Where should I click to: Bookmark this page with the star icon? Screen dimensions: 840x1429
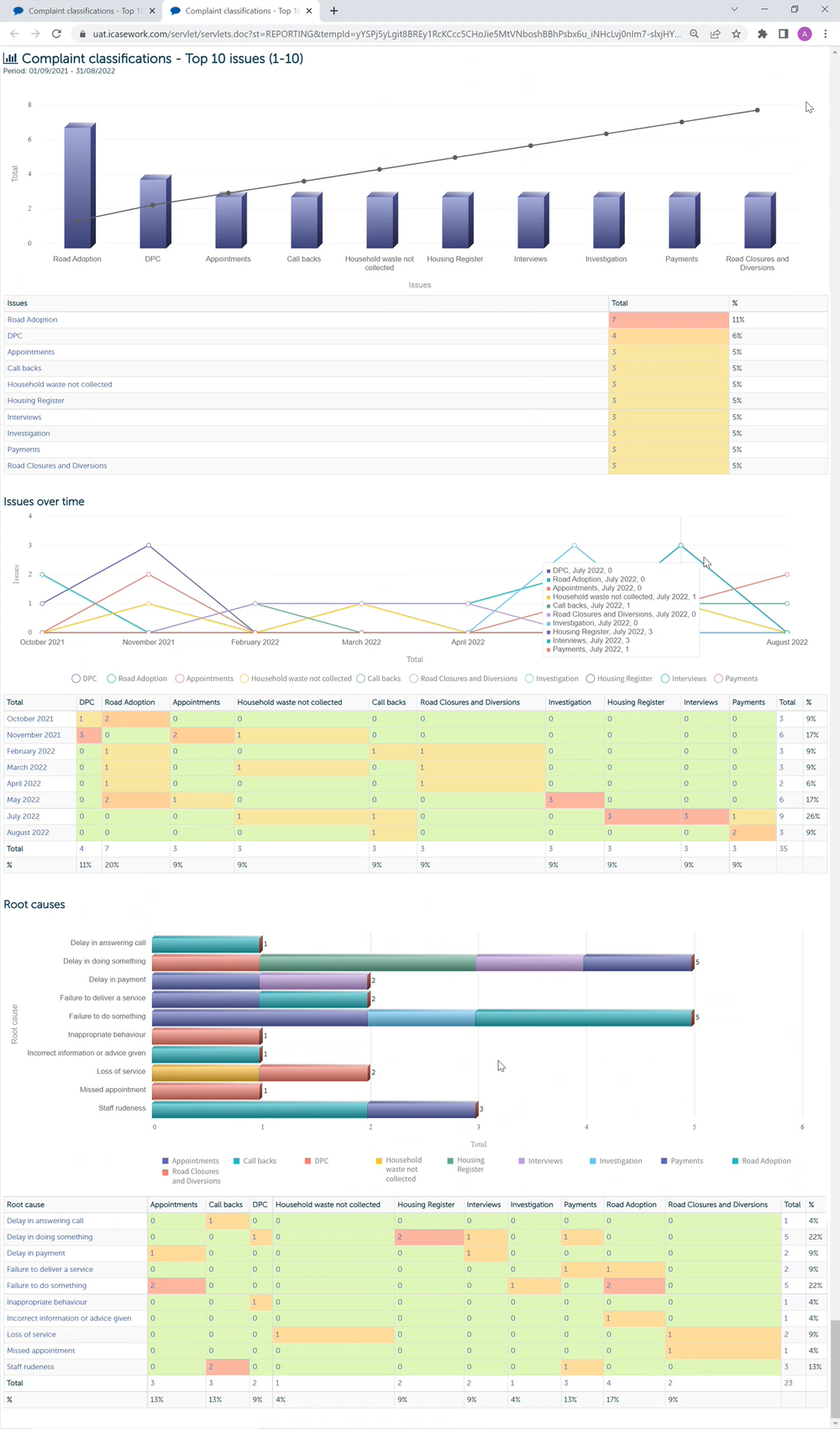coord(737,34)
